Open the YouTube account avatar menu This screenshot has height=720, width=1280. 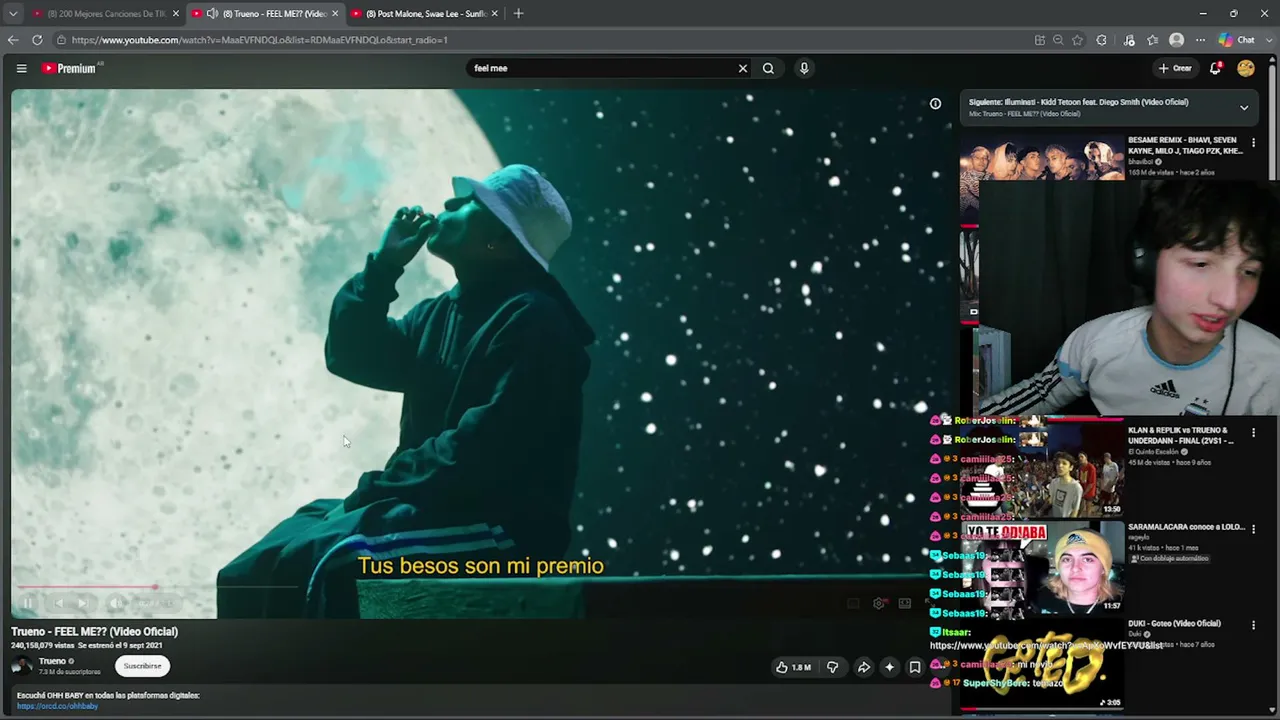coord(1245,68)
